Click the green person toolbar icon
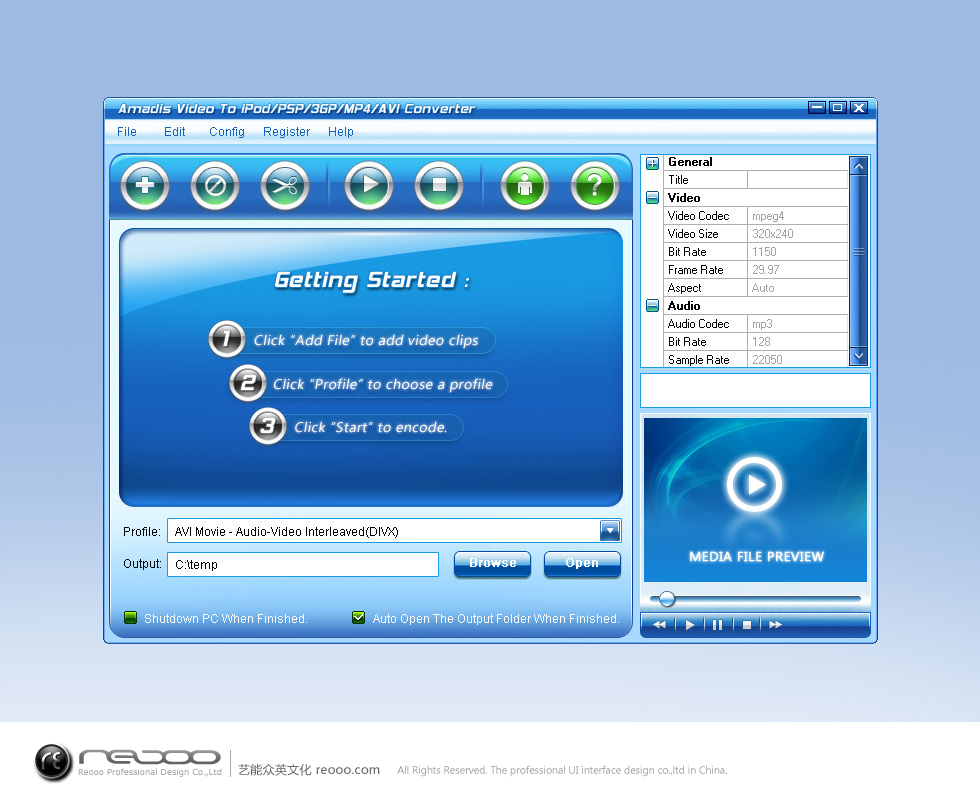This screenshot has width=980, height=800. pos(524,186)
